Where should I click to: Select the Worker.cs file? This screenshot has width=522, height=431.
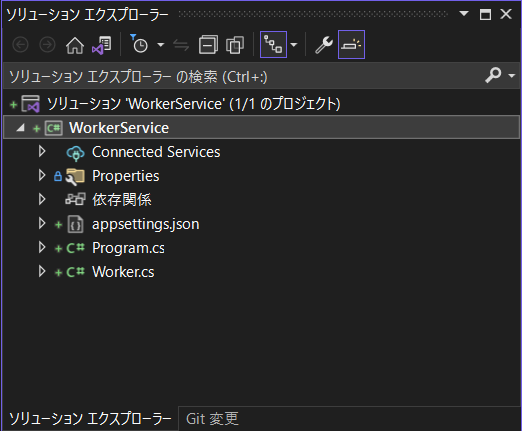(x=123, y=272)
